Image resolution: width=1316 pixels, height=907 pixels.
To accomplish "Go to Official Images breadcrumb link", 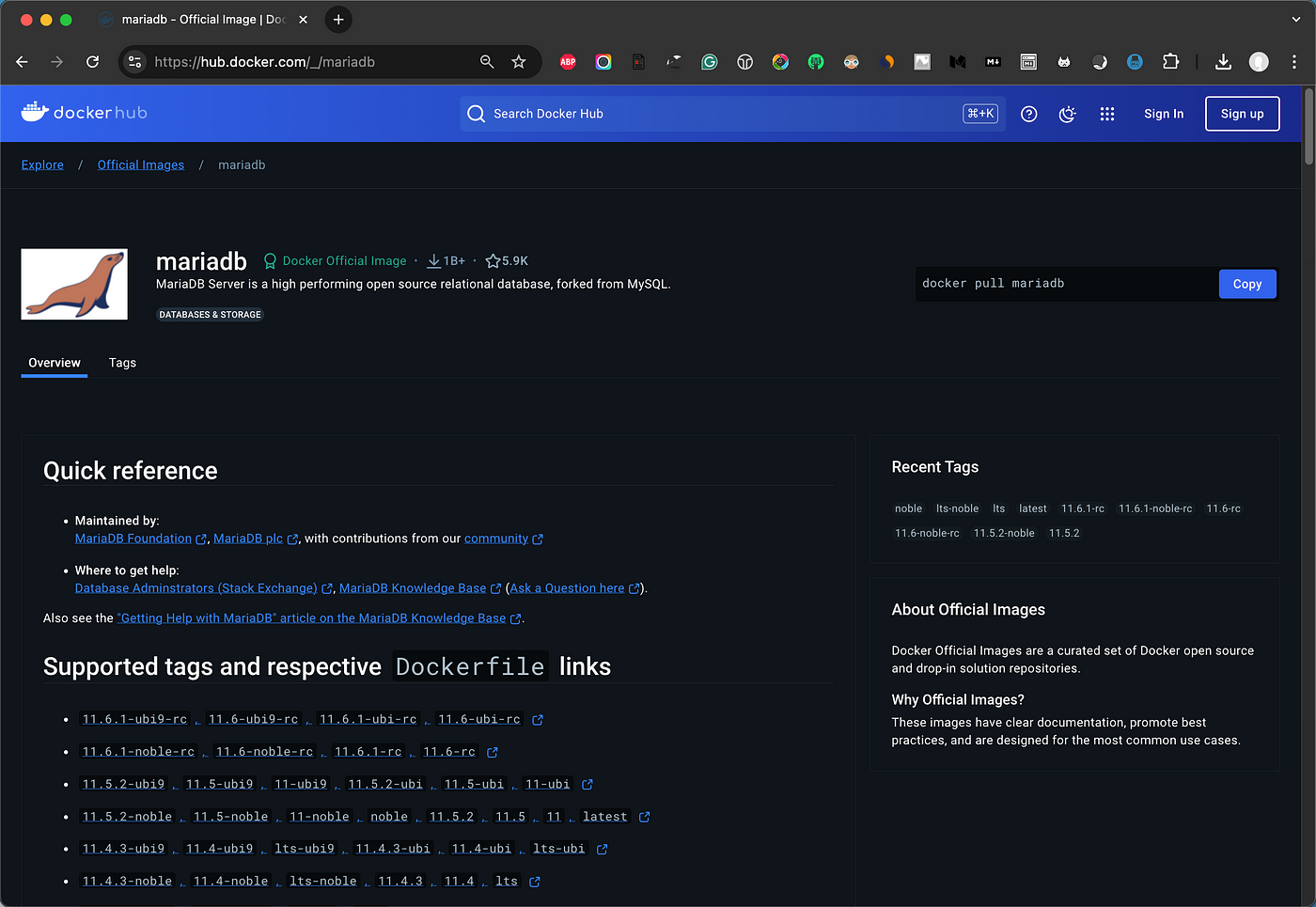I will [141, 165].
